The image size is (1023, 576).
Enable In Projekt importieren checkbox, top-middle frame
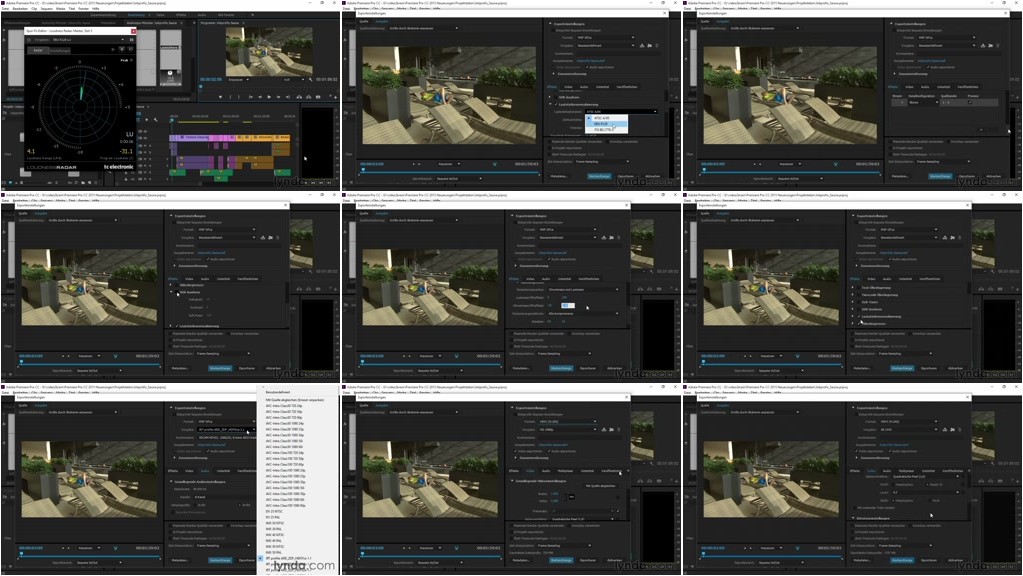click(550, 148)
